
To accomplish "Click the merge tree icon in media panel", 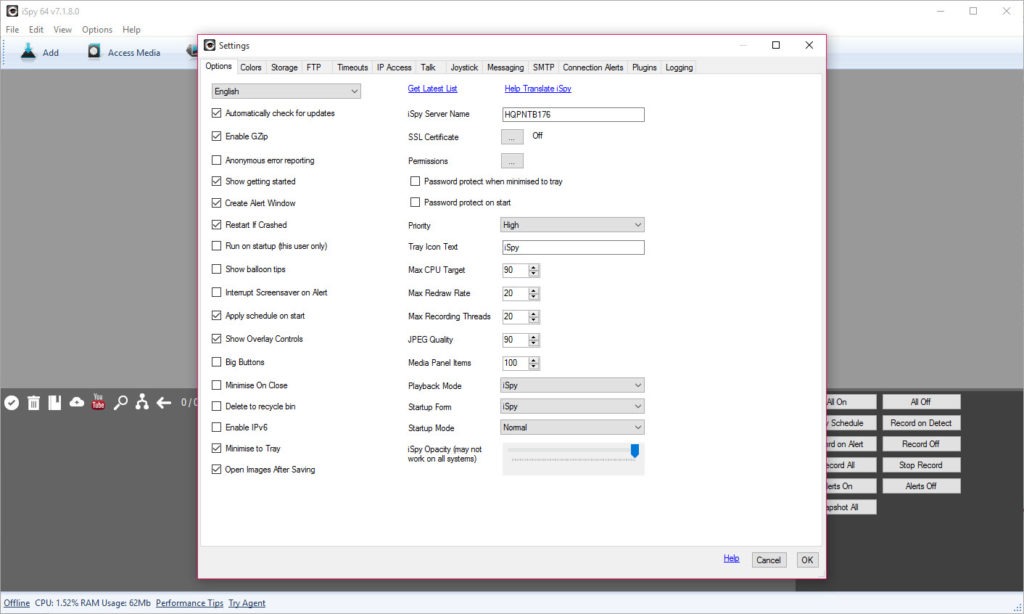I will click(142, 402).
